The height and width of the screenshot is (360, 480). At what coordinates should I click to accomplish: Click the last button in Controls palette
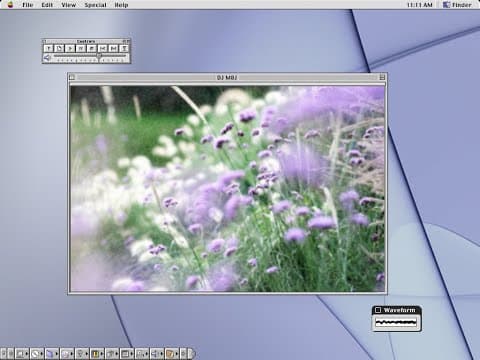coord(124,49)
